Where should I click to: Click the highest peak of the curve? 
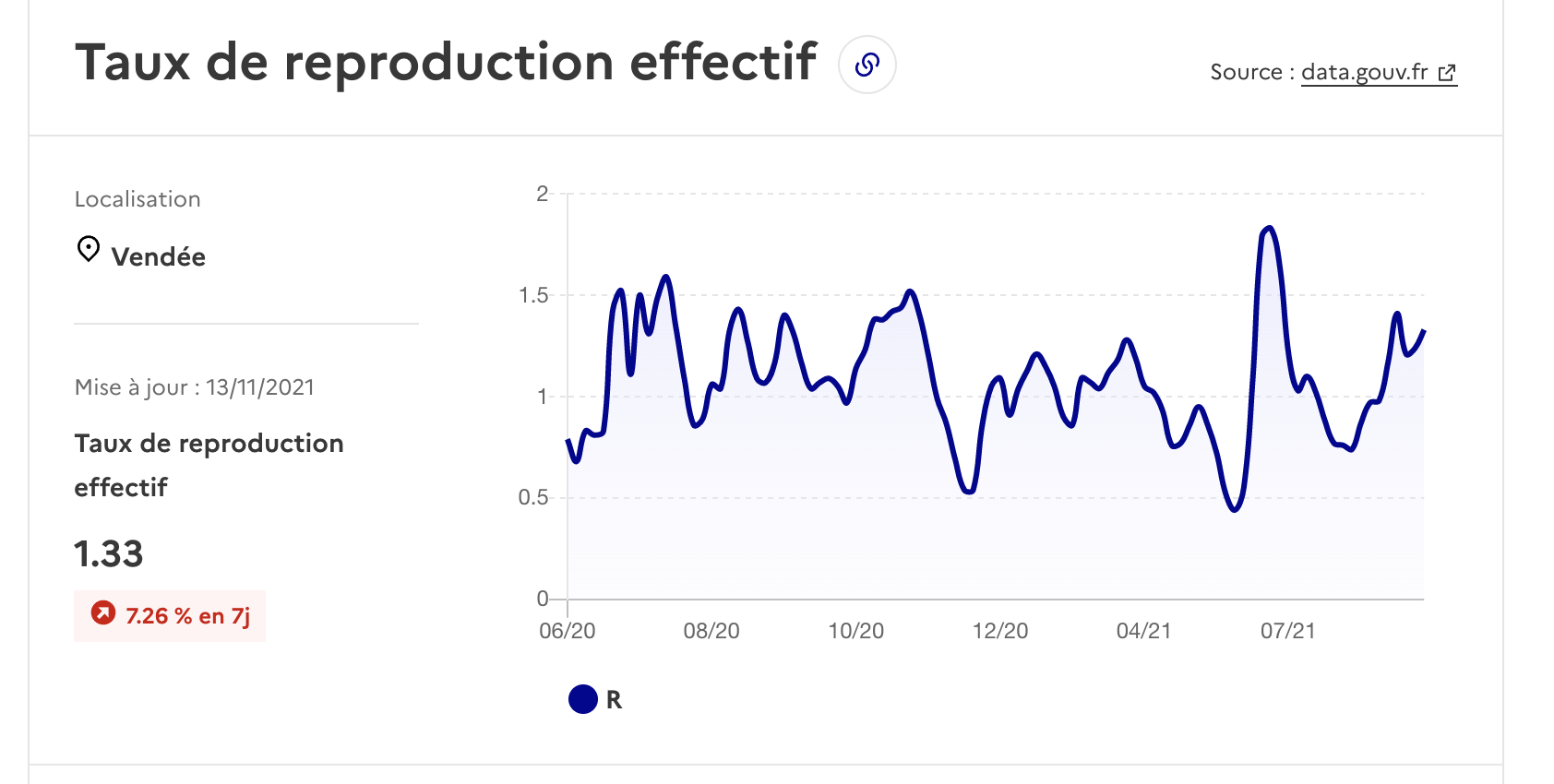1270,228
